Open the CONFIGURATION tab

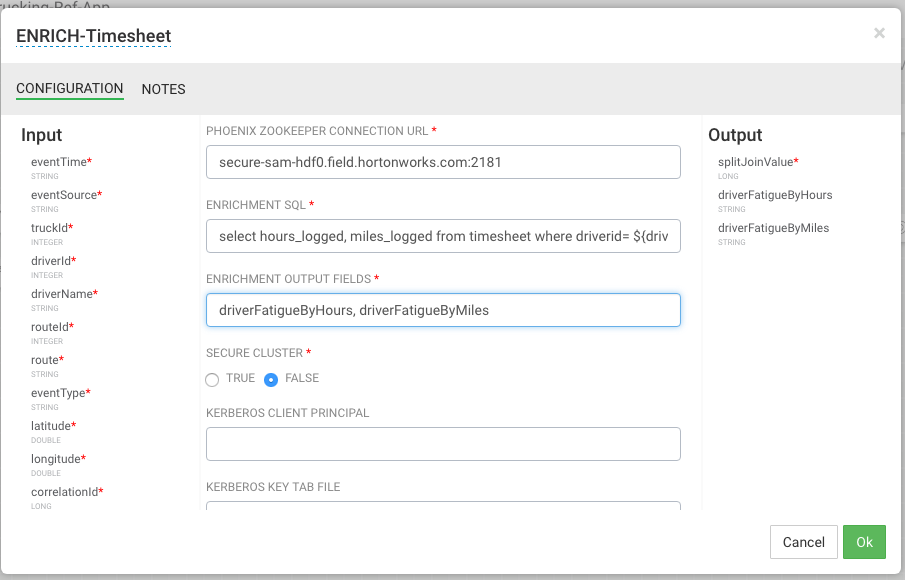(69, 88)
